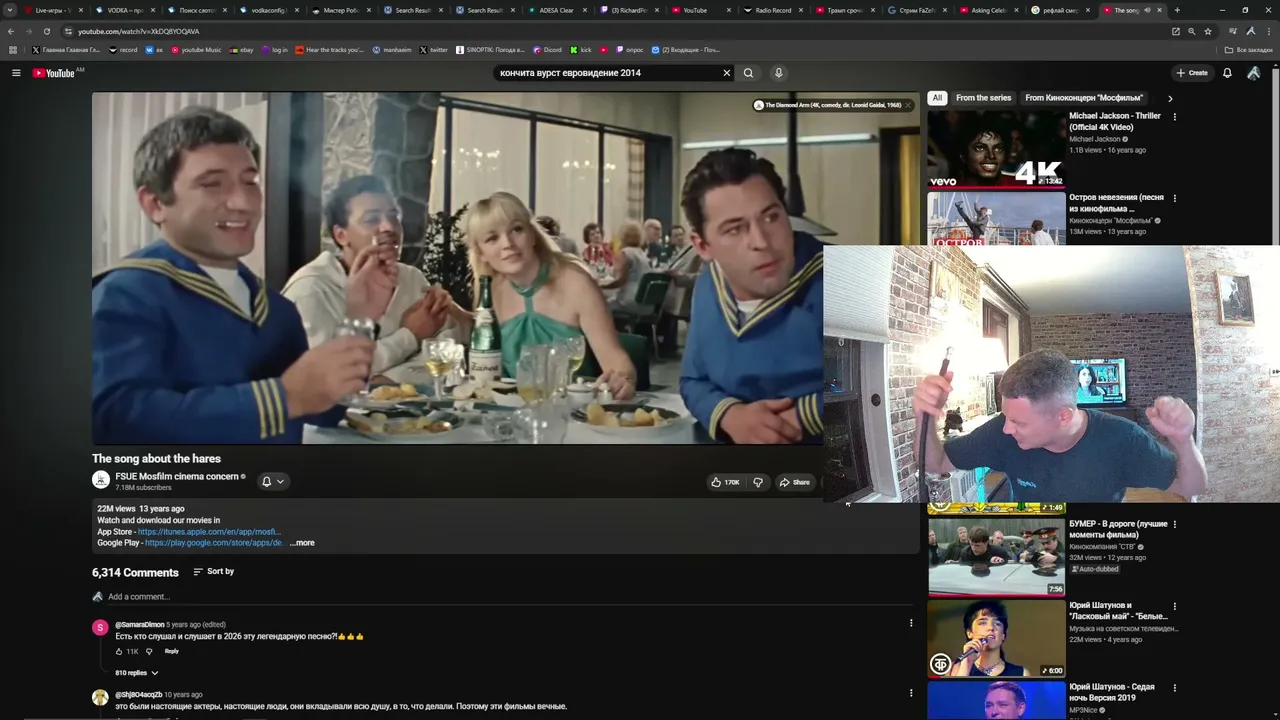Submit search with the magnifier button

coord(748,73)
